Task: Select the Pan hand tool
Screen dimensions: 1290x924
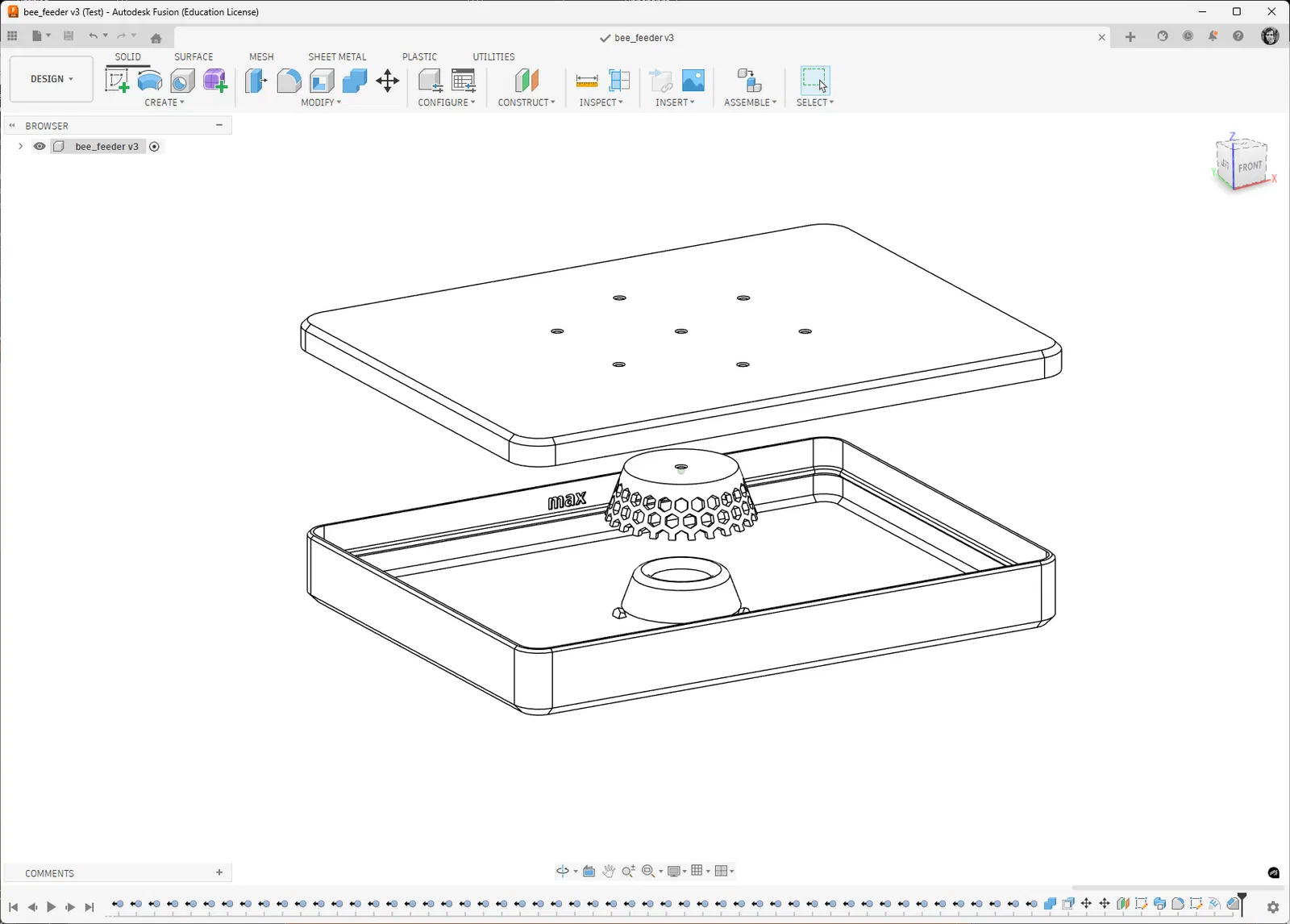Action: pos(609,871)
